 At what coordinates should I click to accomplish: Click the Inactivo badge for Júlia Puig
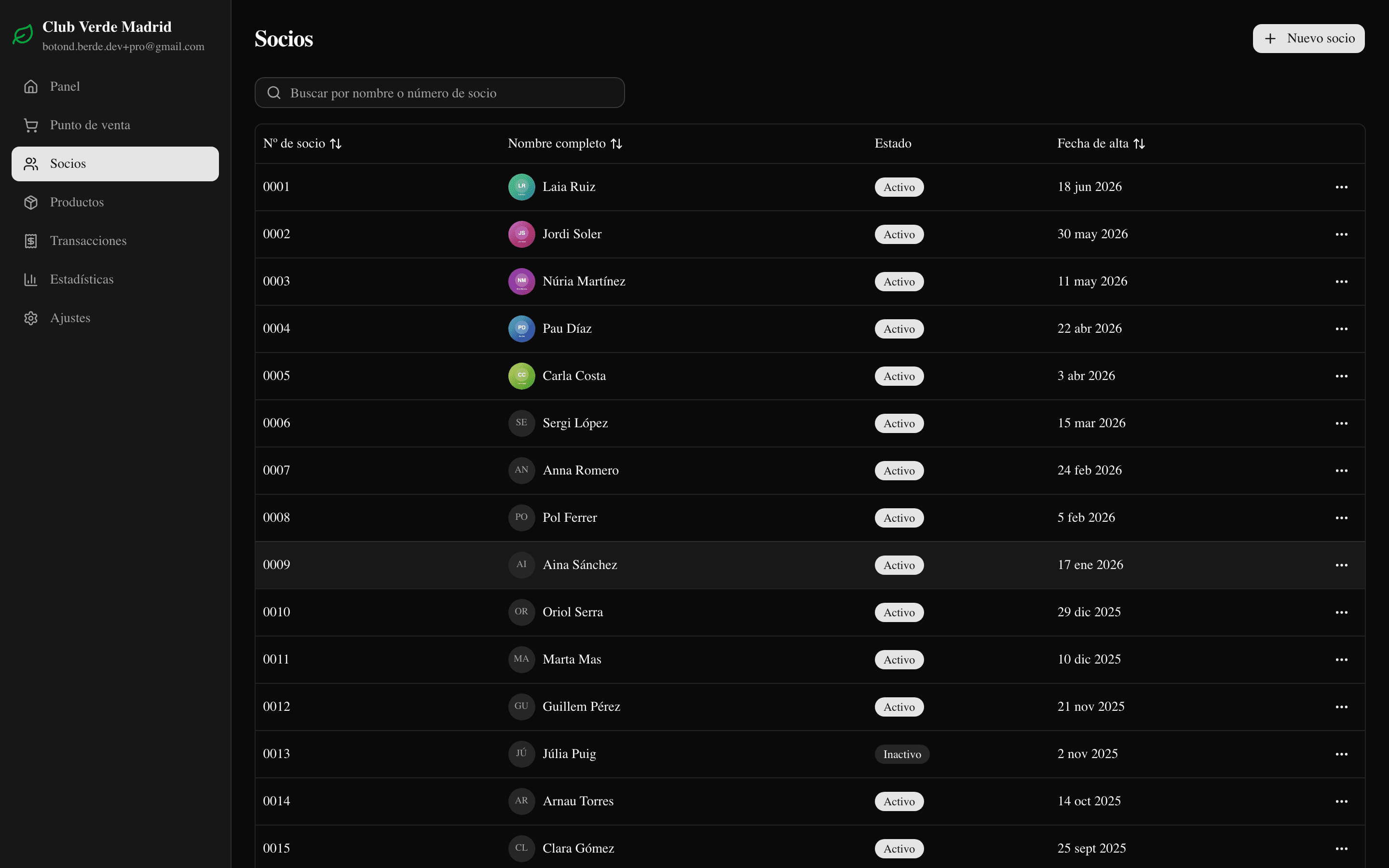tap(902, 754)
